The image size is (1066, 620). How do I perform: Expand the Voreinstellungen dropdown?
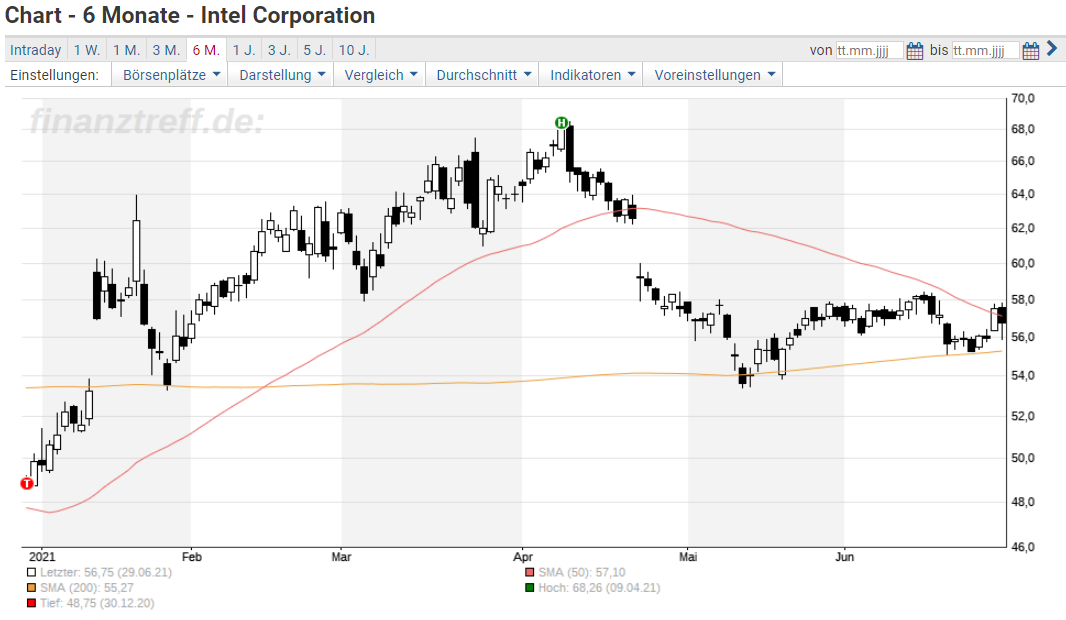(713, 75)
